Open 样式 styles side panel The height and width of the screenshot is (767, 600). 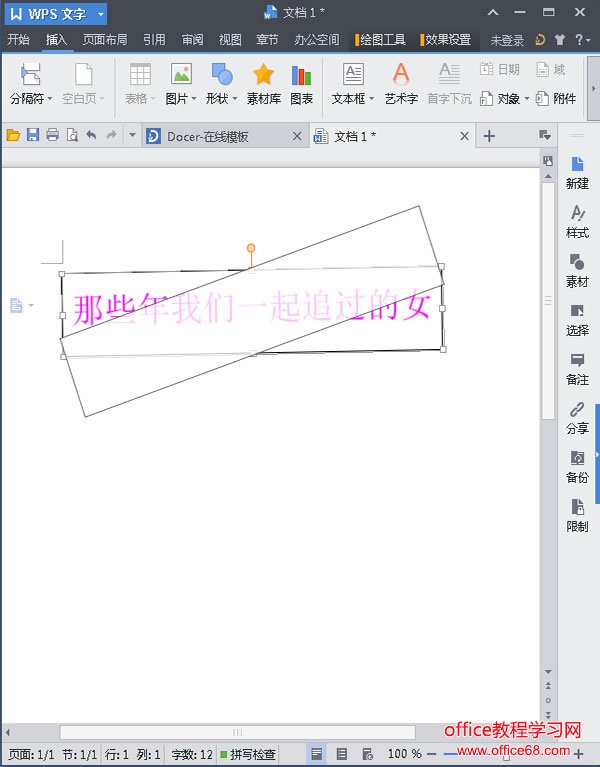point(577,222)
